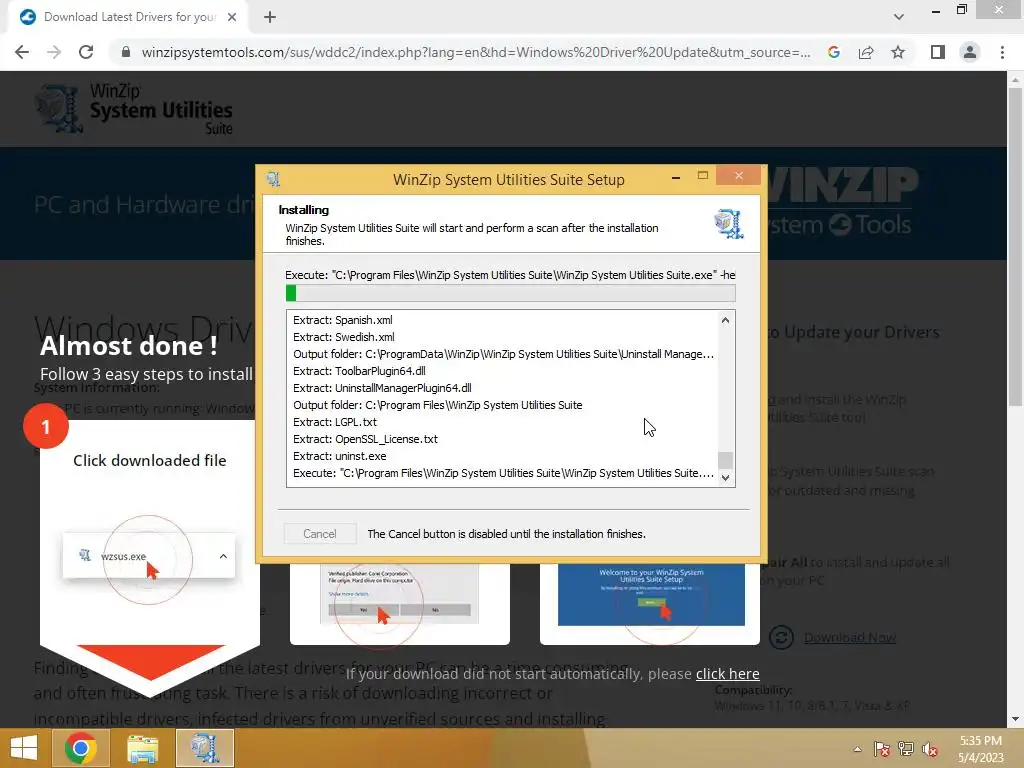Click the Download Now link
The height and width of the screenshot is (768, 1024).
850,637
